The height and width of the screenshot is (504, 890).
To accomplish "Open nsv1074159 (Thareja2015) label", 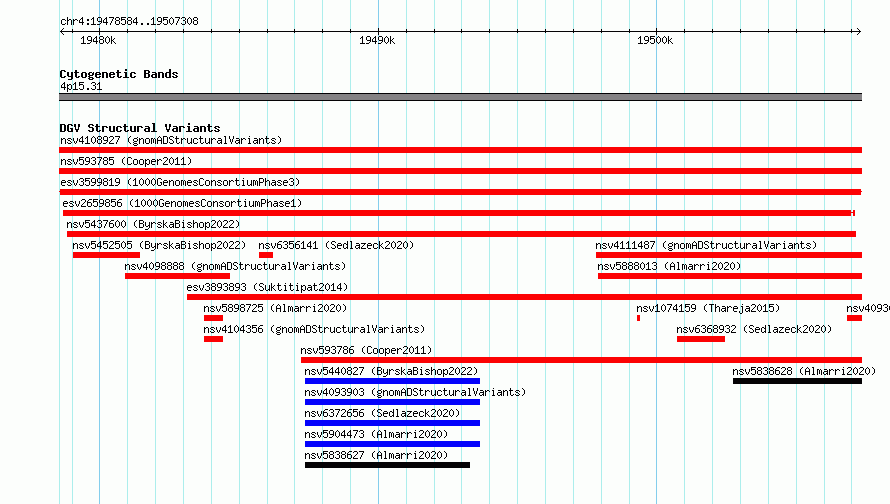I will [x=708, y=308].
